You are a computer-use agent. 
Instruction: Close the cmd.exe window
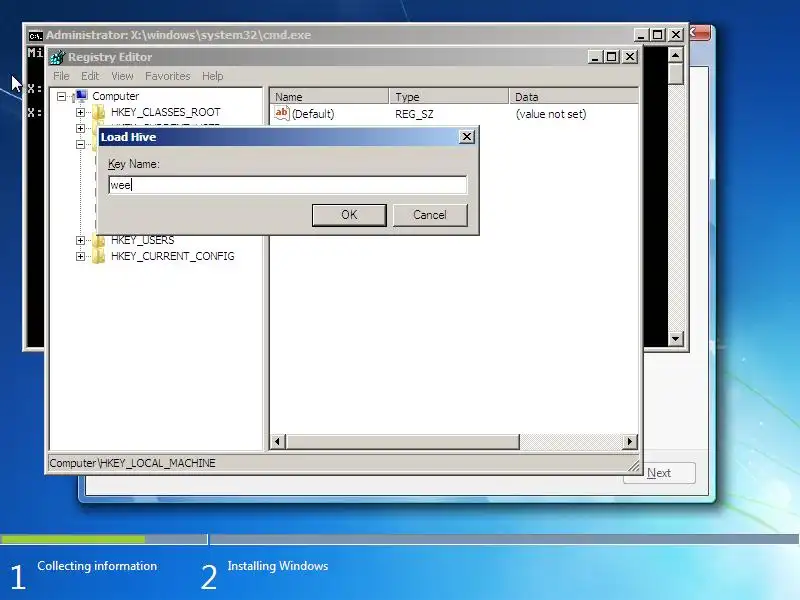pos(676,35)
